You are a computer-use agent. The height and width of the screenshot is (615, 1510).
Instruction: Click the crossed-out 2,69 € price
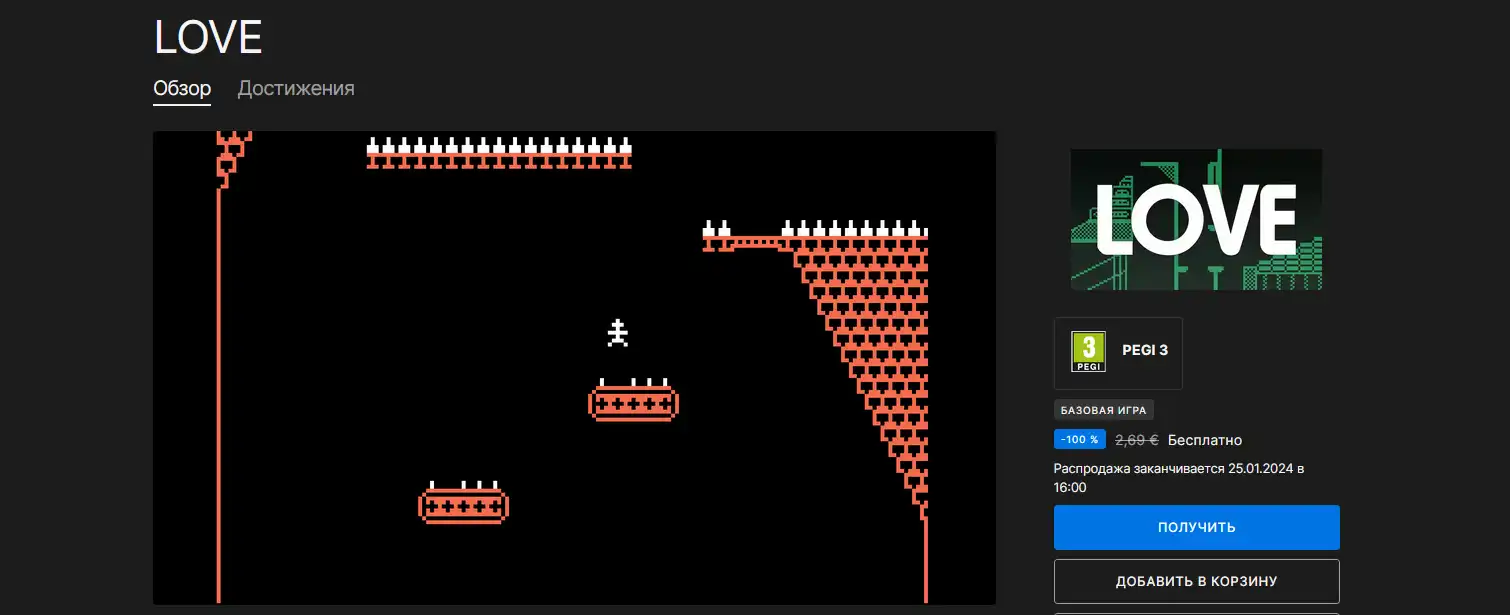1137,440
